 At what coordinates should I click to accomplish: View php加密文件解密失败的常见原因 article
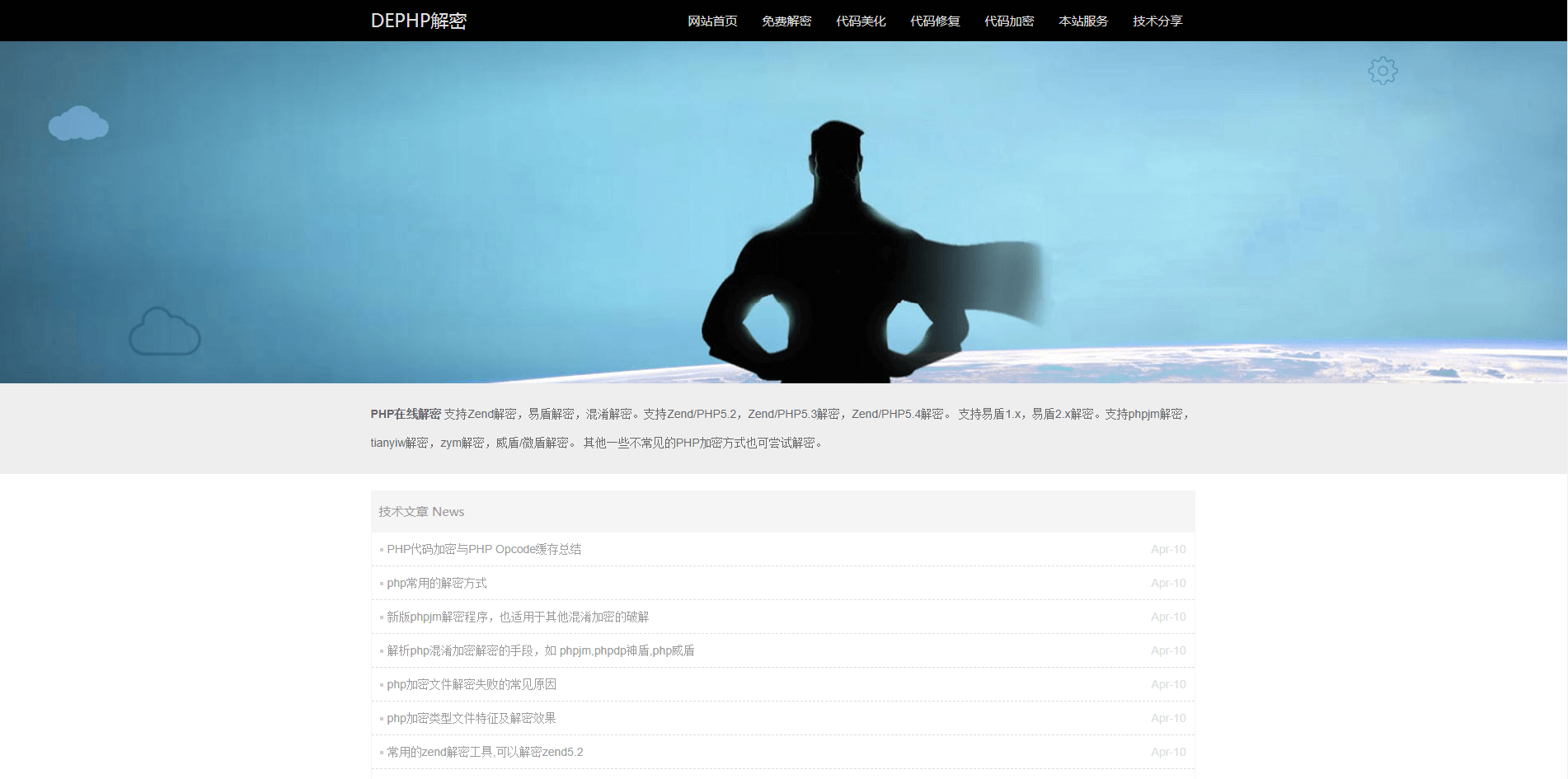tap(472, 684)
